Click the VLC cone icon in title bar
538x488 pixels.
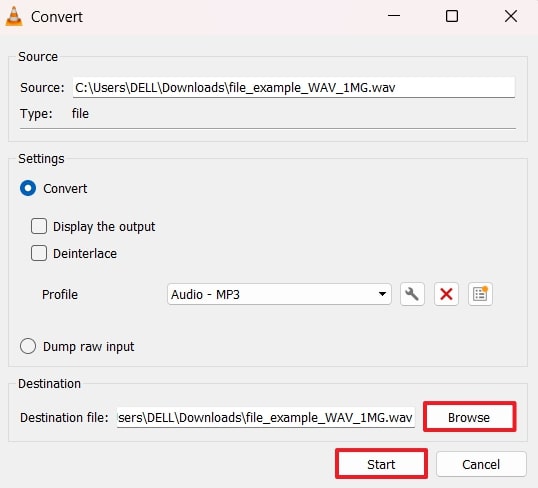[x=14, y=16]
